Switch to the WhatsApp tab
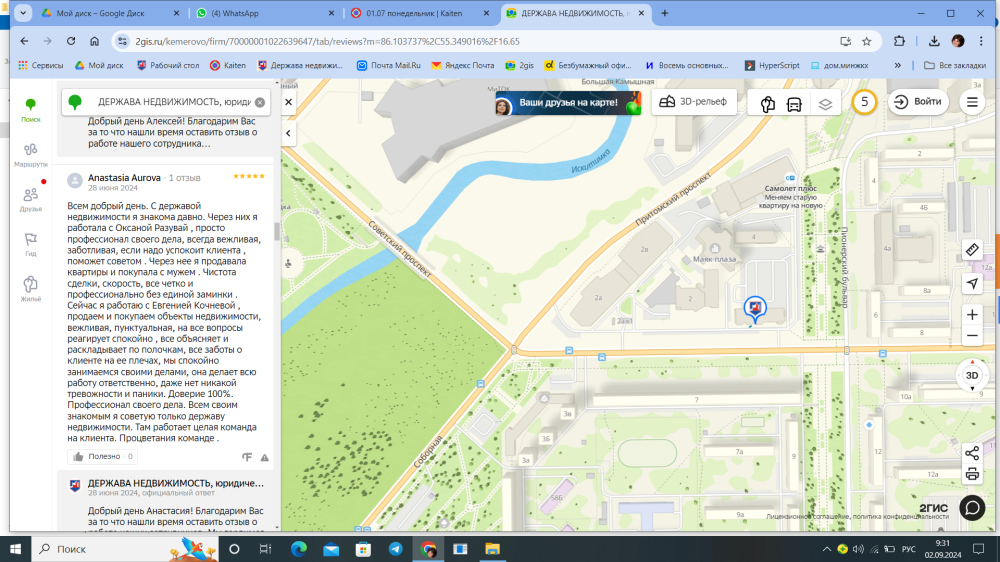Viewport: 1000px width, 562px height. pyautogui.click(x=264, y=13)
